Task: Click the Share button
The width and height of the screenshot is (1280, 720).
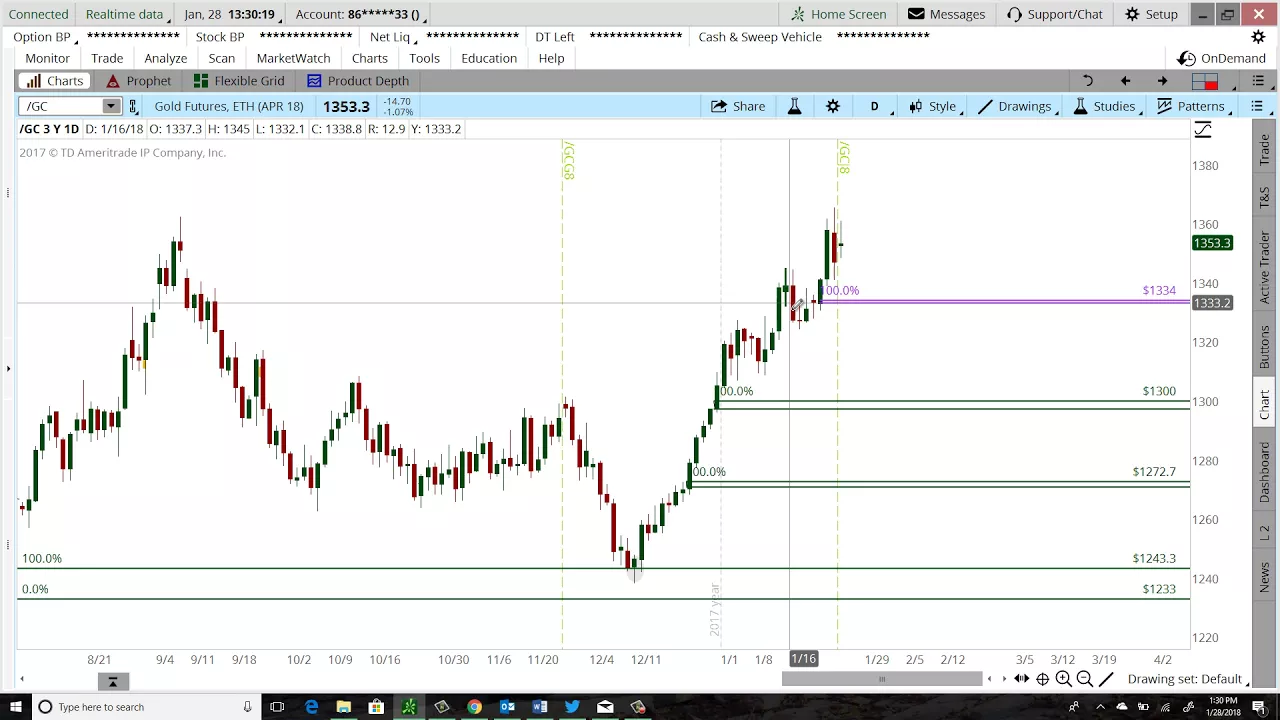Action: point(738,106)
